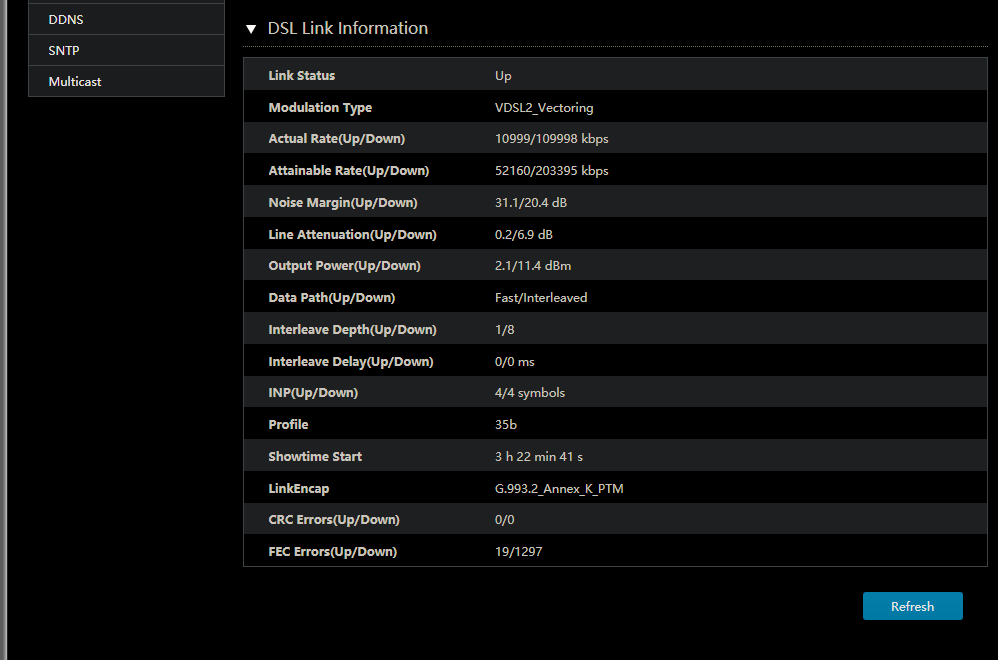Viewport: 998px width, 660px height.
Task: Open the DDNS menu item
Action: coord(127,20)
